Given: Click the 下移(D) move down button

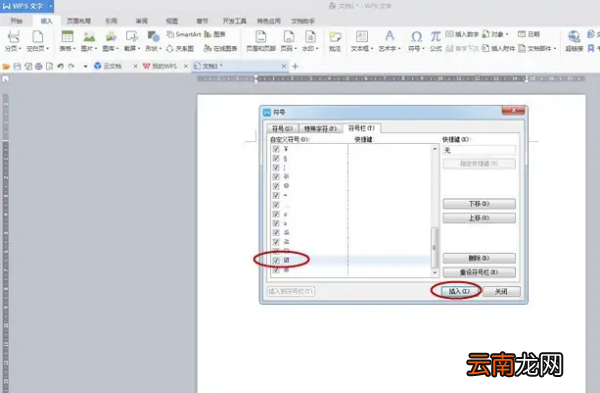Looking at the screenshot, I should coord(479,204).
